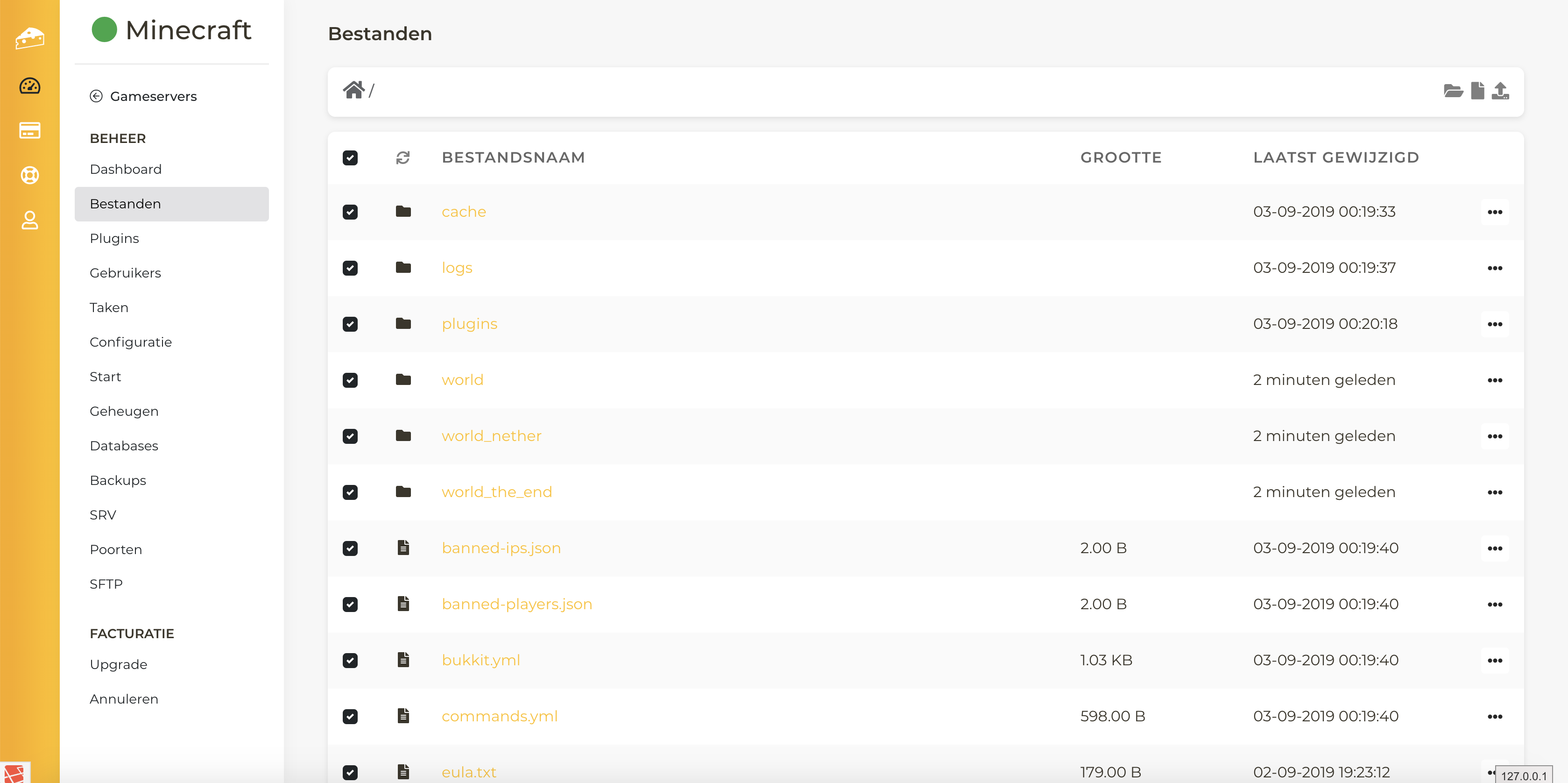This screenshot has width=1568, height=783.
Task: Open actions menu for banned-ips.json
Action: (1494, 548)
